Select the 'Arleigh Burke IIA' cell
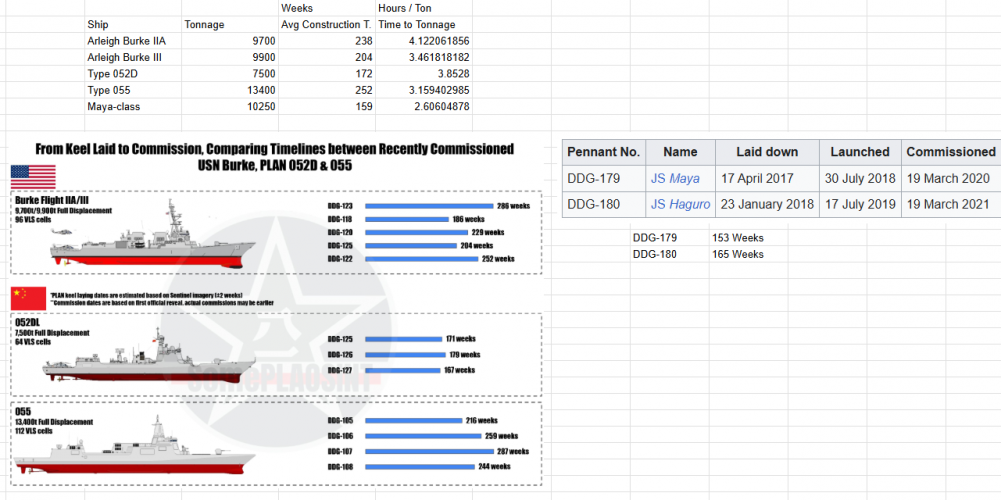 [133, 41]
